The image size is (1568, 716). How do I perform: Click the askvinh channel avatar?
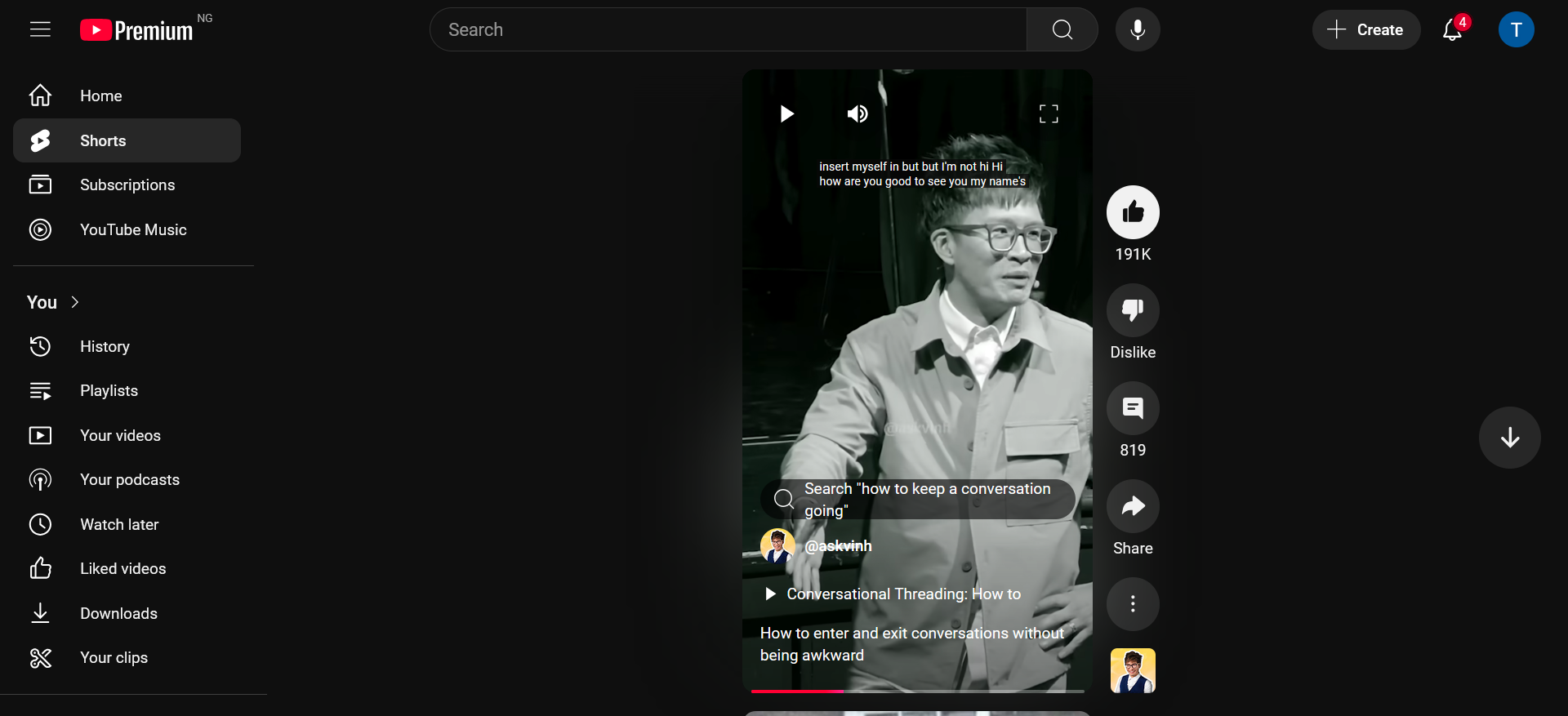pos(777,546)
